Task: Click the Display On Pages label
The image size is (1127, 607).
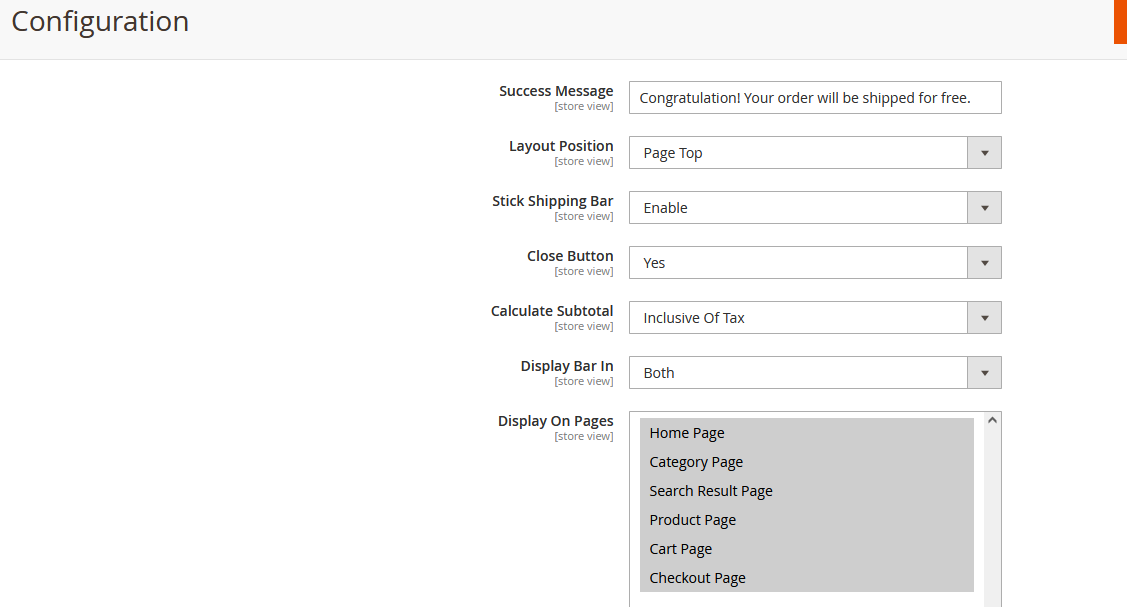Action: (555, 421)
